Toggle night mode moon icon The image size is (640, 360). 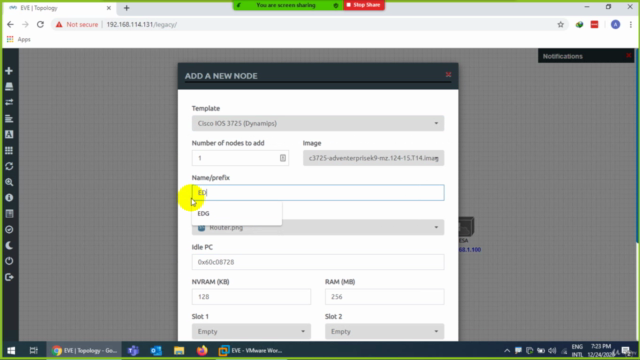coord(9,245)
